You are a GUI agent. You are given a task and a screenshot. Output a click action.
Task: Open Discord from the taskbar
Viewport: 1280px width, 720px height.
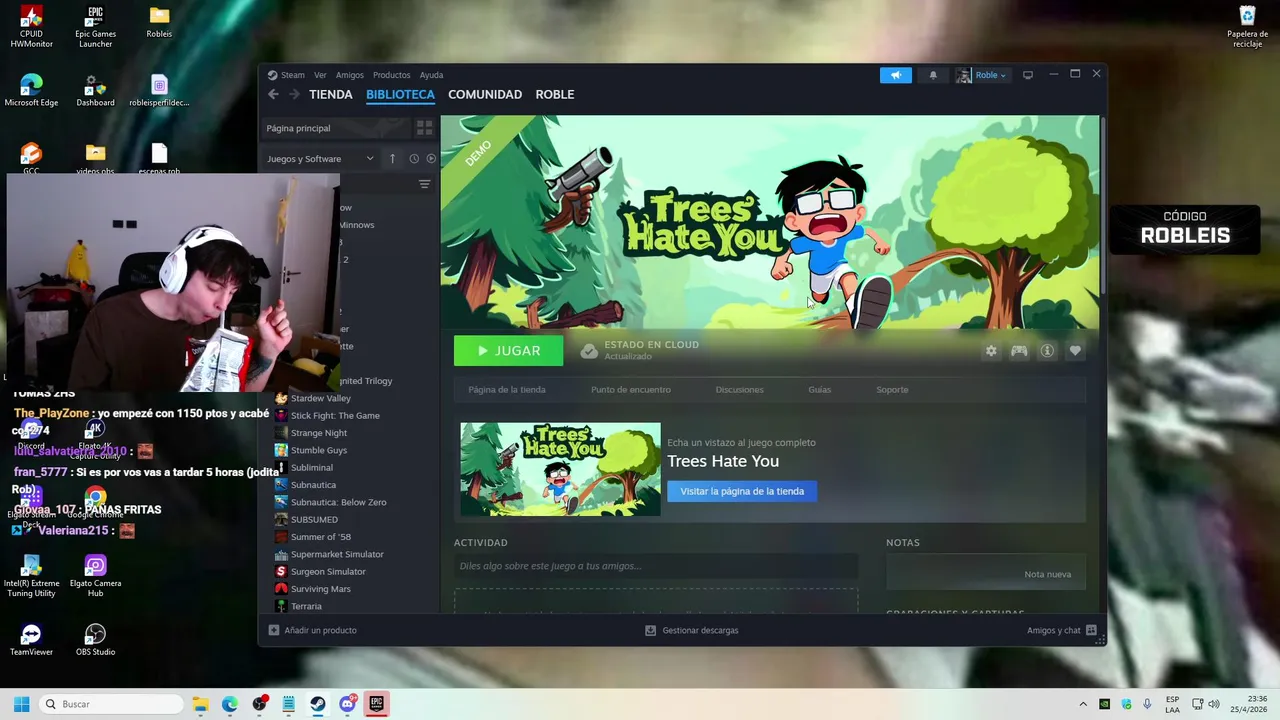point(347,704)
